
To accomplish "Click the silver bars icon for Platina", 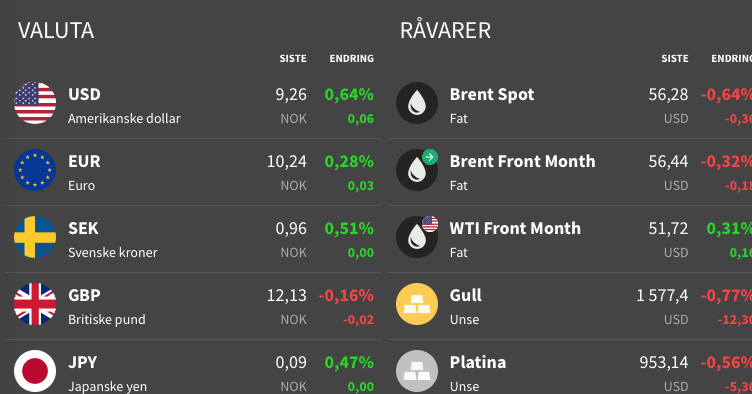I will pyautogui.click(x=417, y=371).
